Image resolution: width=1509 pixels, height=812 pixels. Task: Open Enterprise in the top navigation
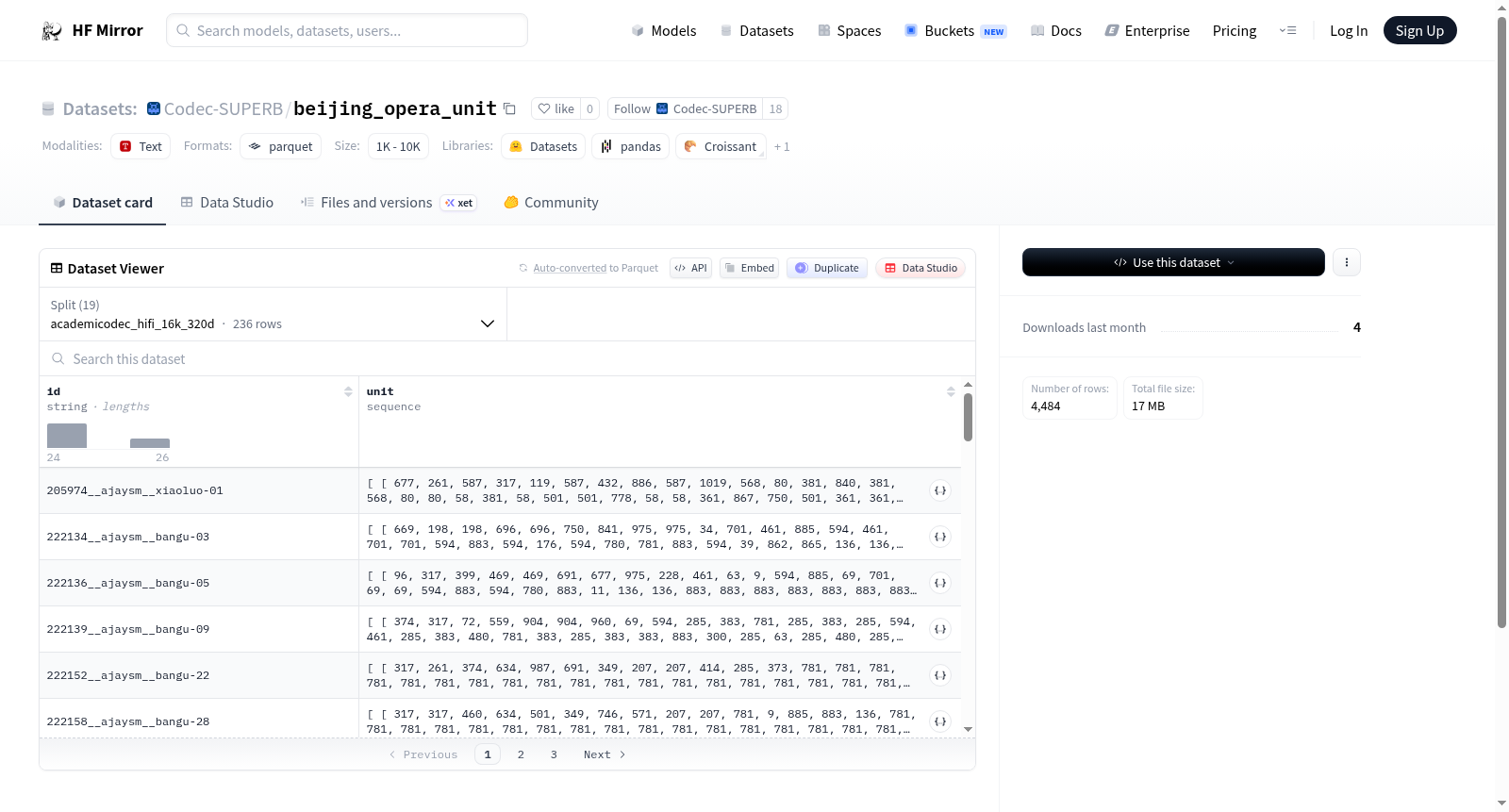[1147, 31]
